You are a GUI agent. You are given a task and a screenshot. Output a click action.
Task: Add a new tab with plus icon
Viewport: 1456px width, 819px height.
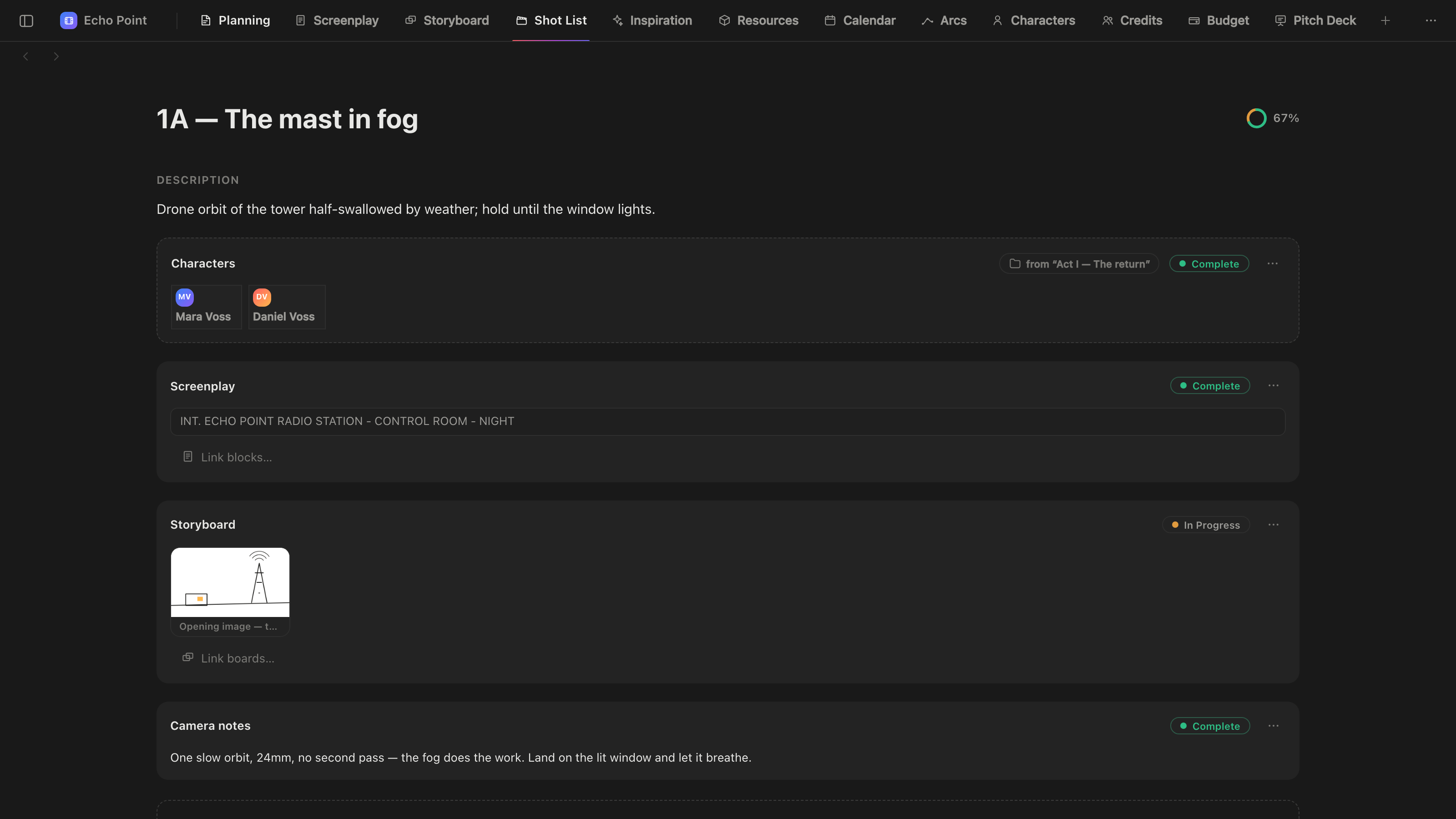coord(1385,21)
